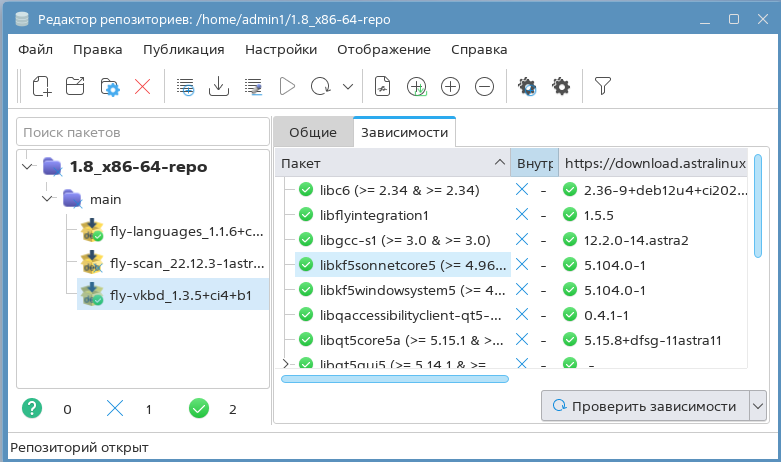Open dropdown arrow beside Проверить зависимости
Image resolution: width=781 pixels, height=462 pixels.
[757, 406]
